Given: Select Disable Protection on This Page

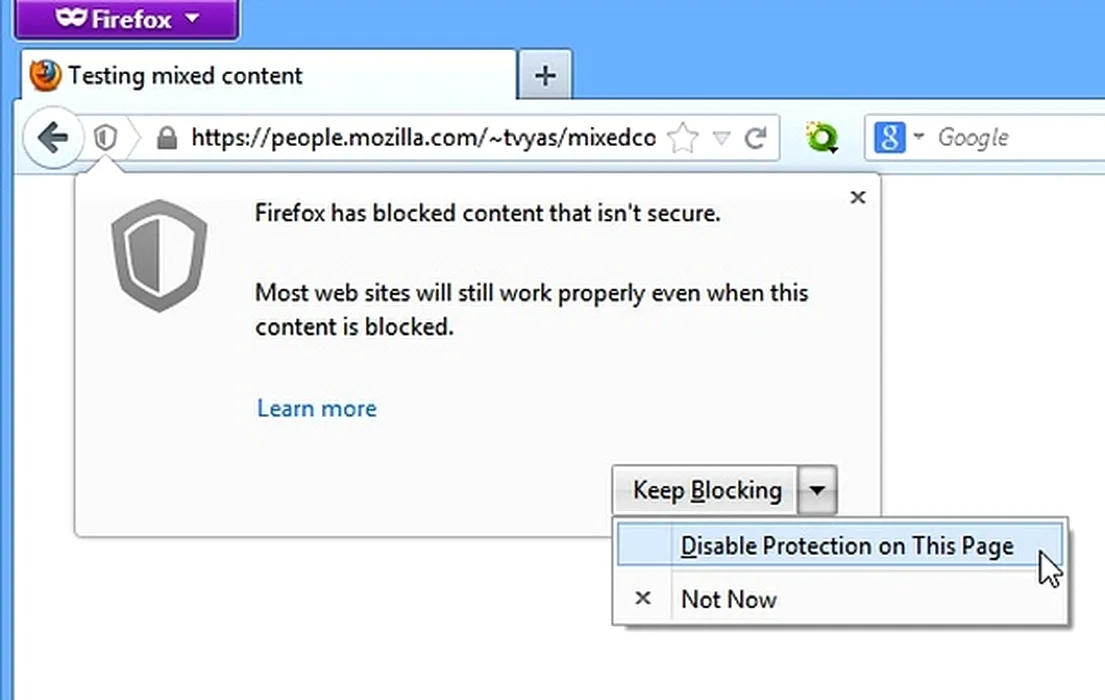Looking at the screenshot, I should pyautogui.click(x=846, y=546).
